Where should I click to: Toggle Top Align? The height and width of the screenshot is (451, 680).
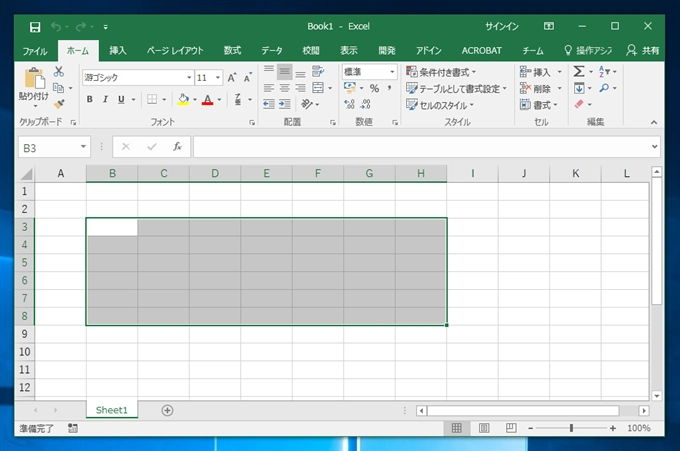pos(269,72)
